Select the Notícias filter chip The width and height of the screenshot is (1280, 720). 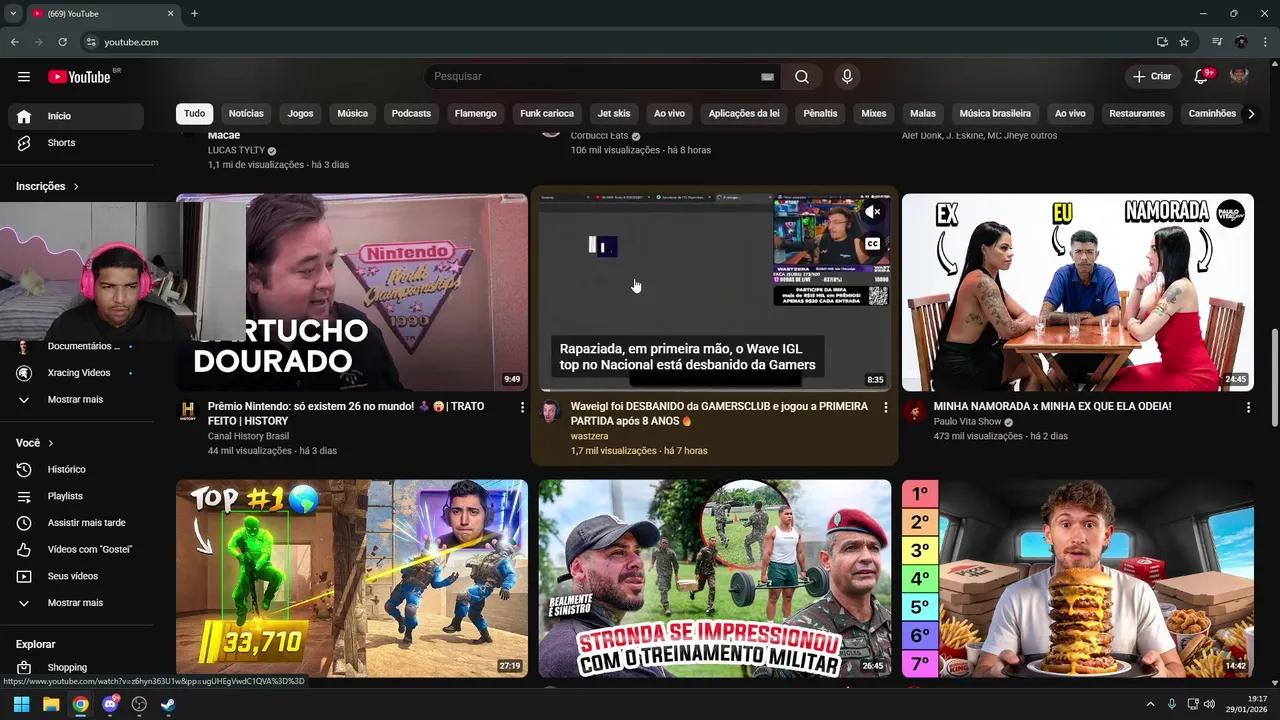click(246, 114)
